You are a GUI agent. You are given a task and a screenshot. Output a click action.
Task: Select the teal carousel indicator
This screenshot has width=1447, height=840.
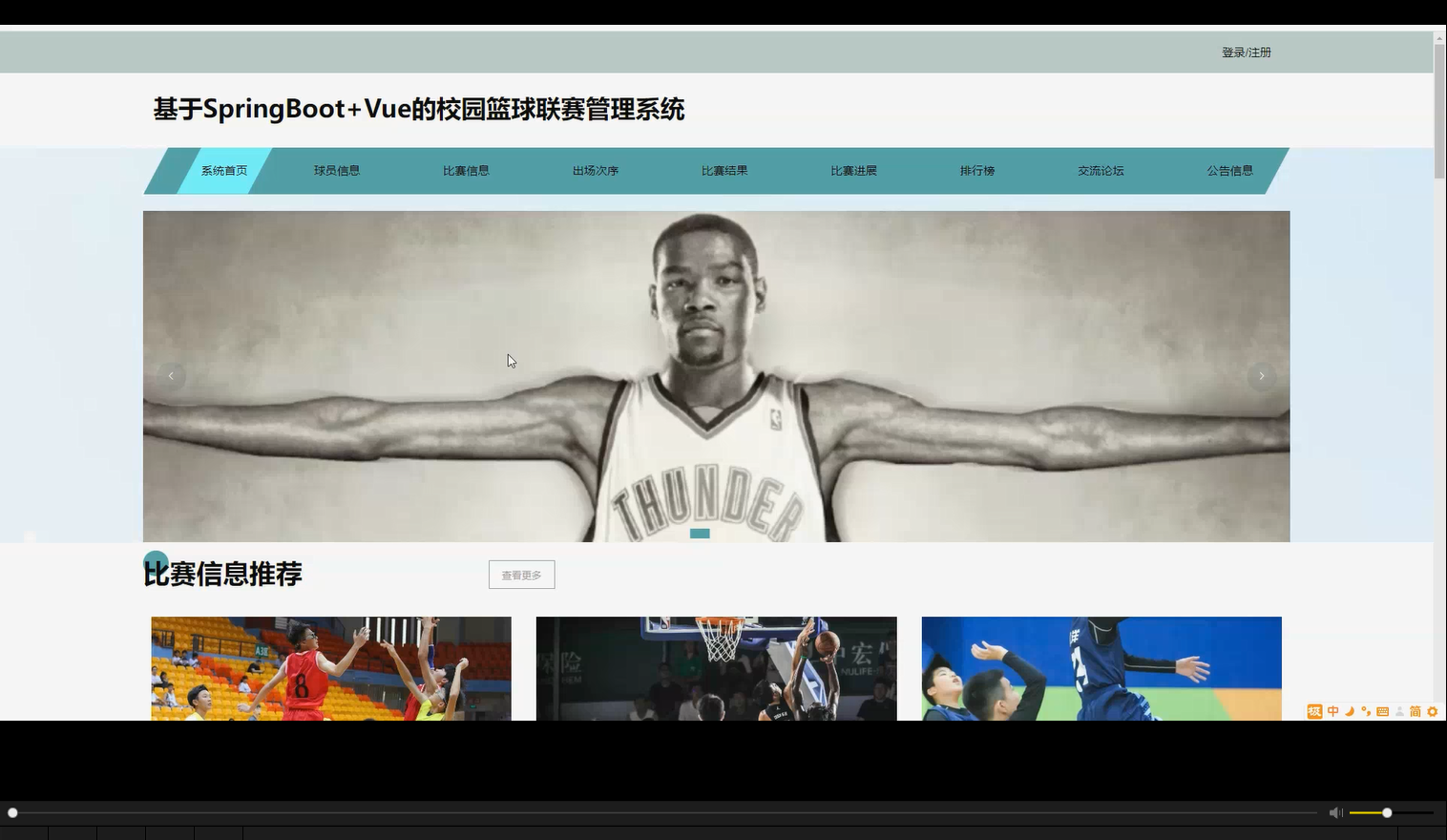700,534
